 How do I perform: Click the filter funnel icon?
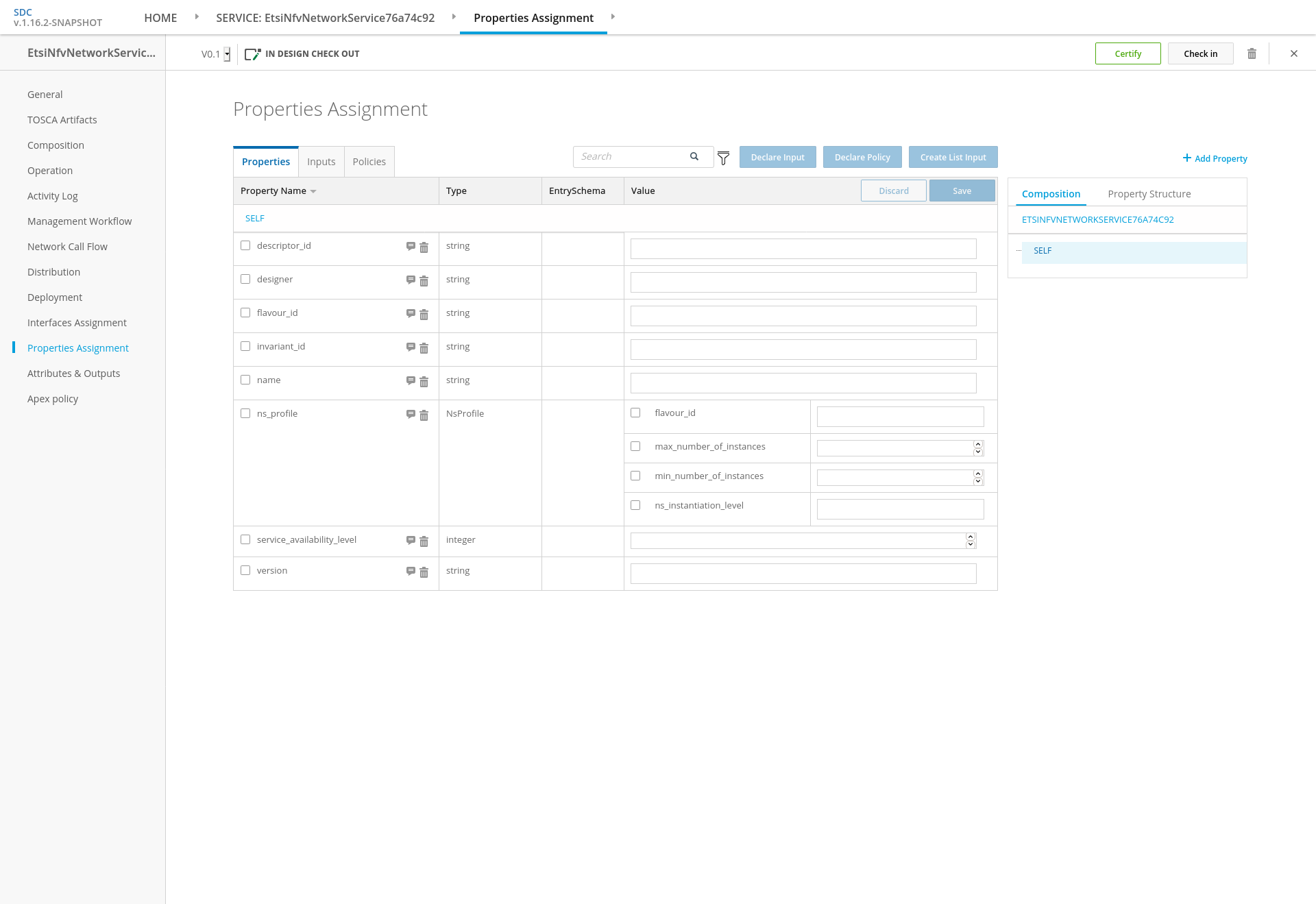click(723, 158)
